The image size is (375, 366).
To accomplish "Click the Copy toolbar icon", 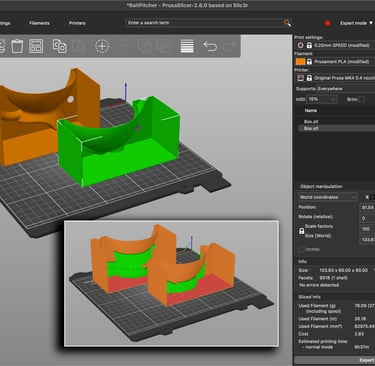I will click(x=60, y=46).
